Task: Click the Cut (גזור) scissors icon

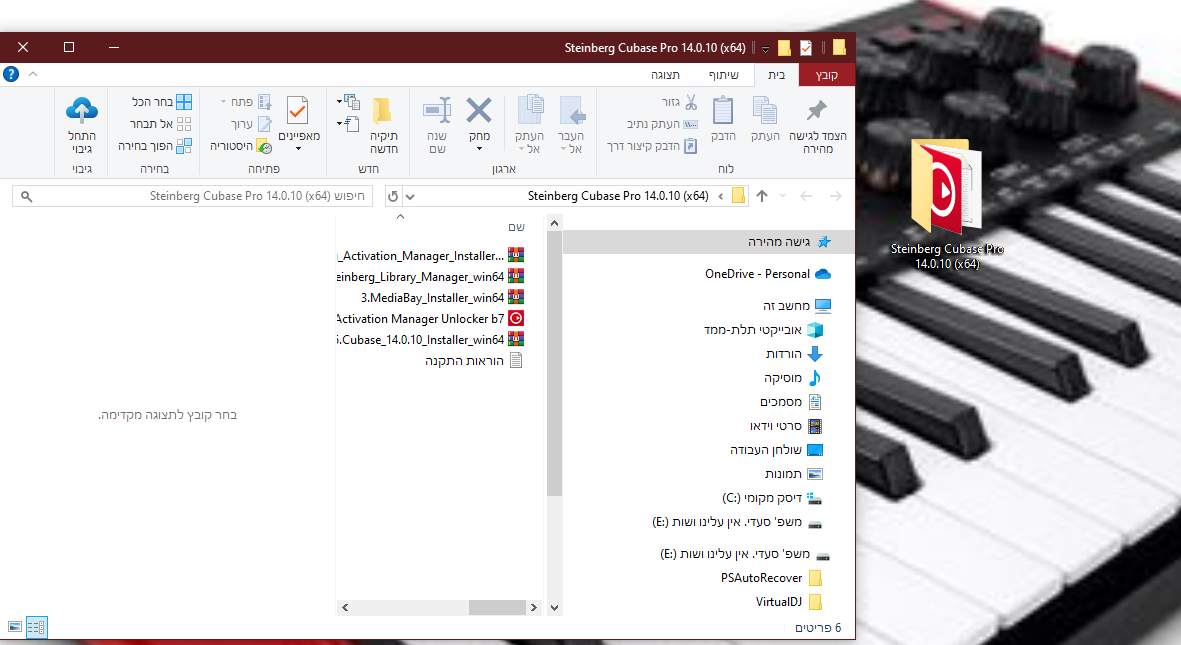Action: [690, 102]
